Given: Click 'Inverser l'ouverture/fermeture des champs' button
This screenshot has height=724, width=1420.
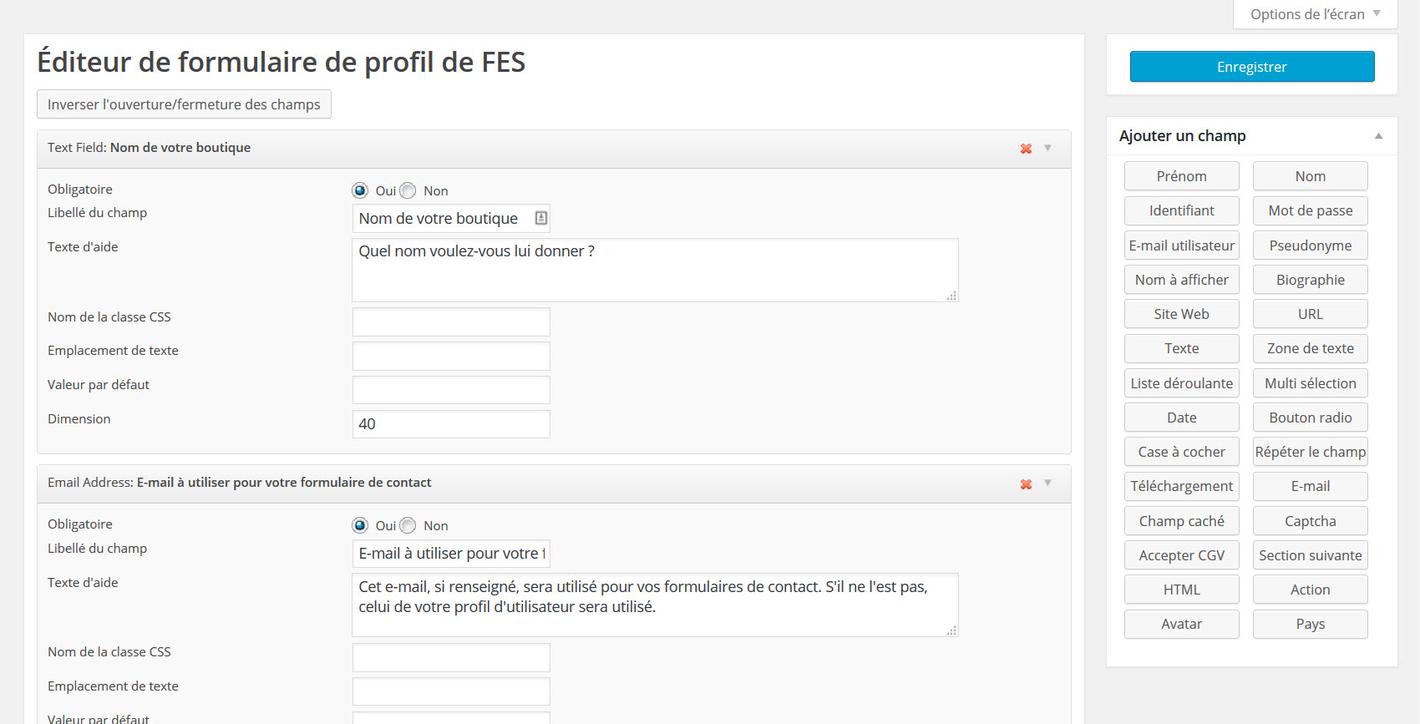Looking at the screenshot, I should (184, 104).
